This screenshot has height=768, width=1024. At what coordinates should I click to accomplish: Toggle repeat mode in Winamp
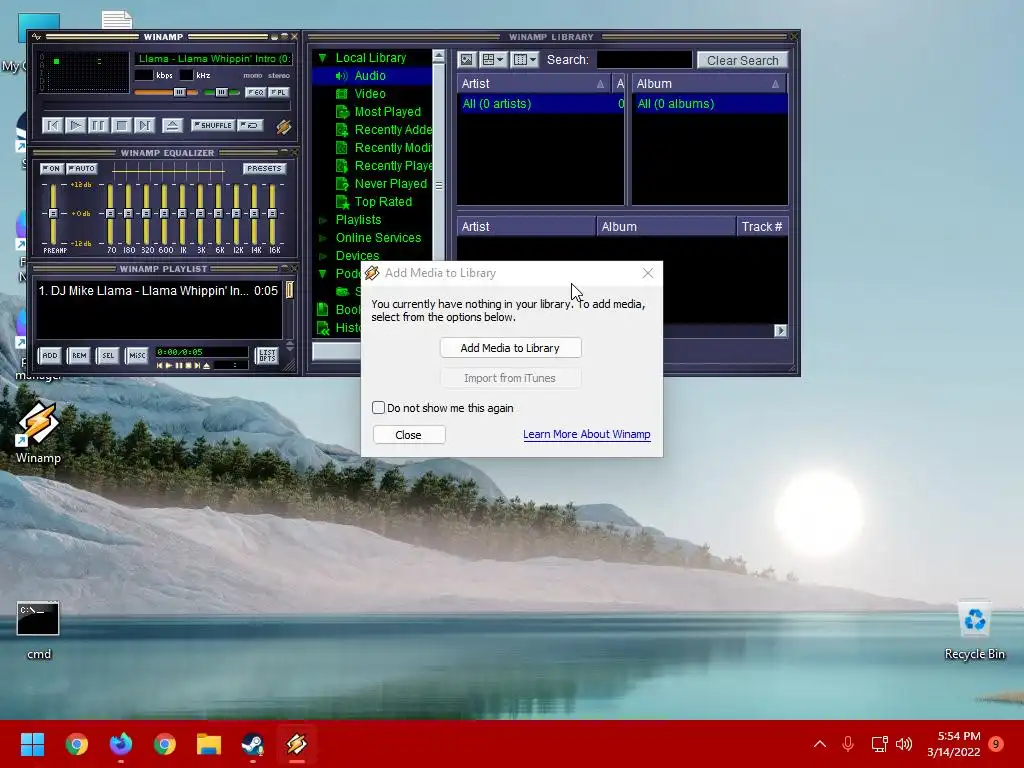[x=250, y=125]
